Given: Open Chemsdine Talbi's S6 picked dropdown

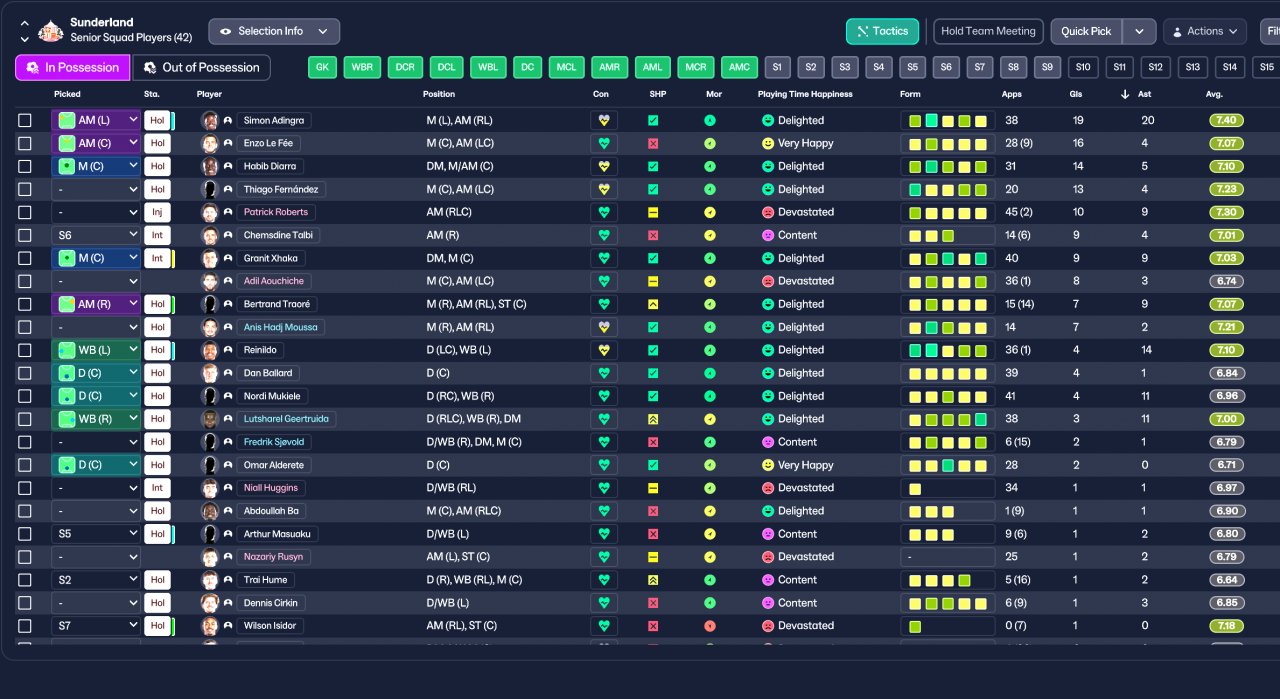Looking at the screenshot, I should [96, 235].
